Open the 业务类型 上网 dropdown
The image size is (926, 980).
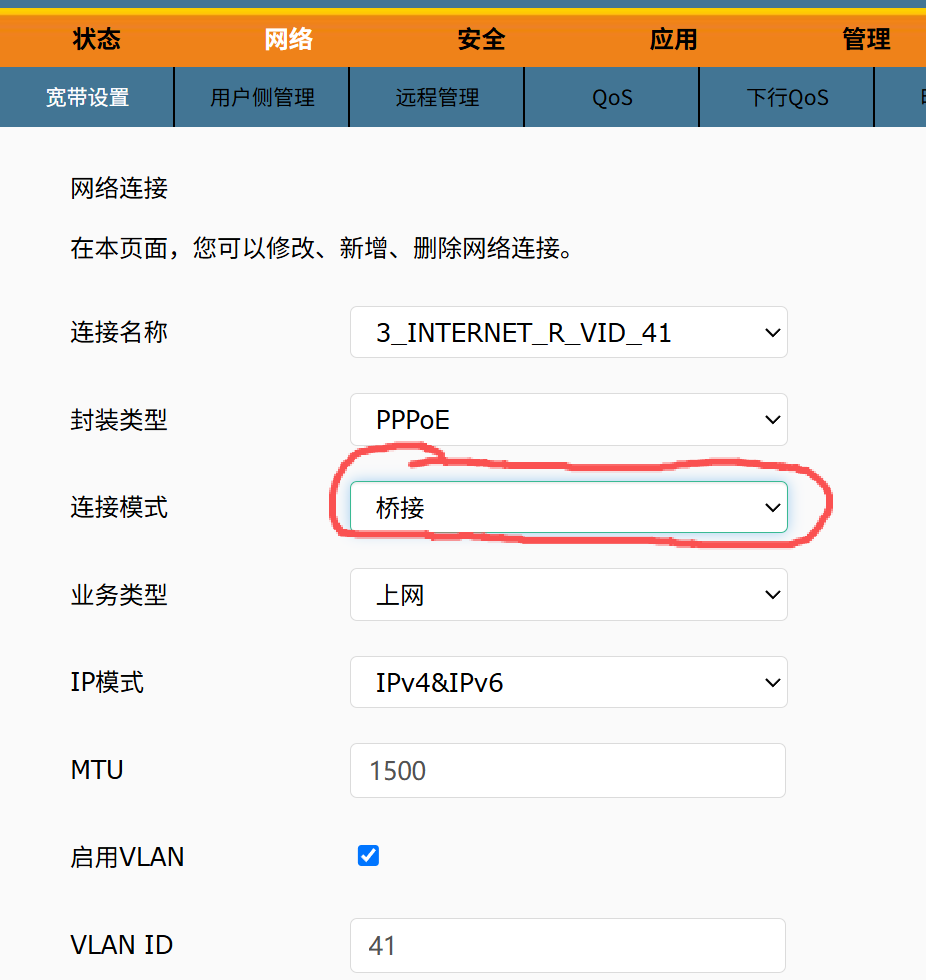point(569,594)
